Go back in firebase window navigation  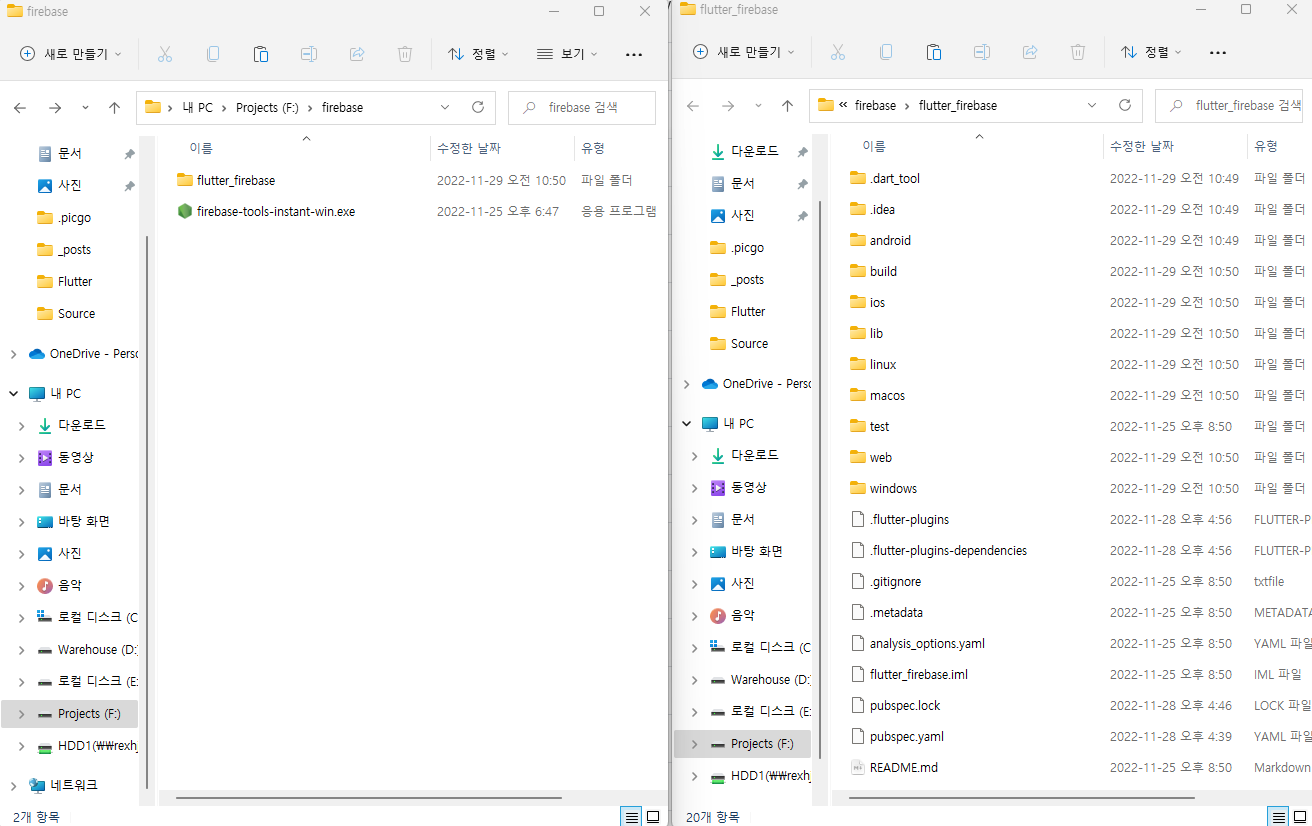click(x=20, y=107)
